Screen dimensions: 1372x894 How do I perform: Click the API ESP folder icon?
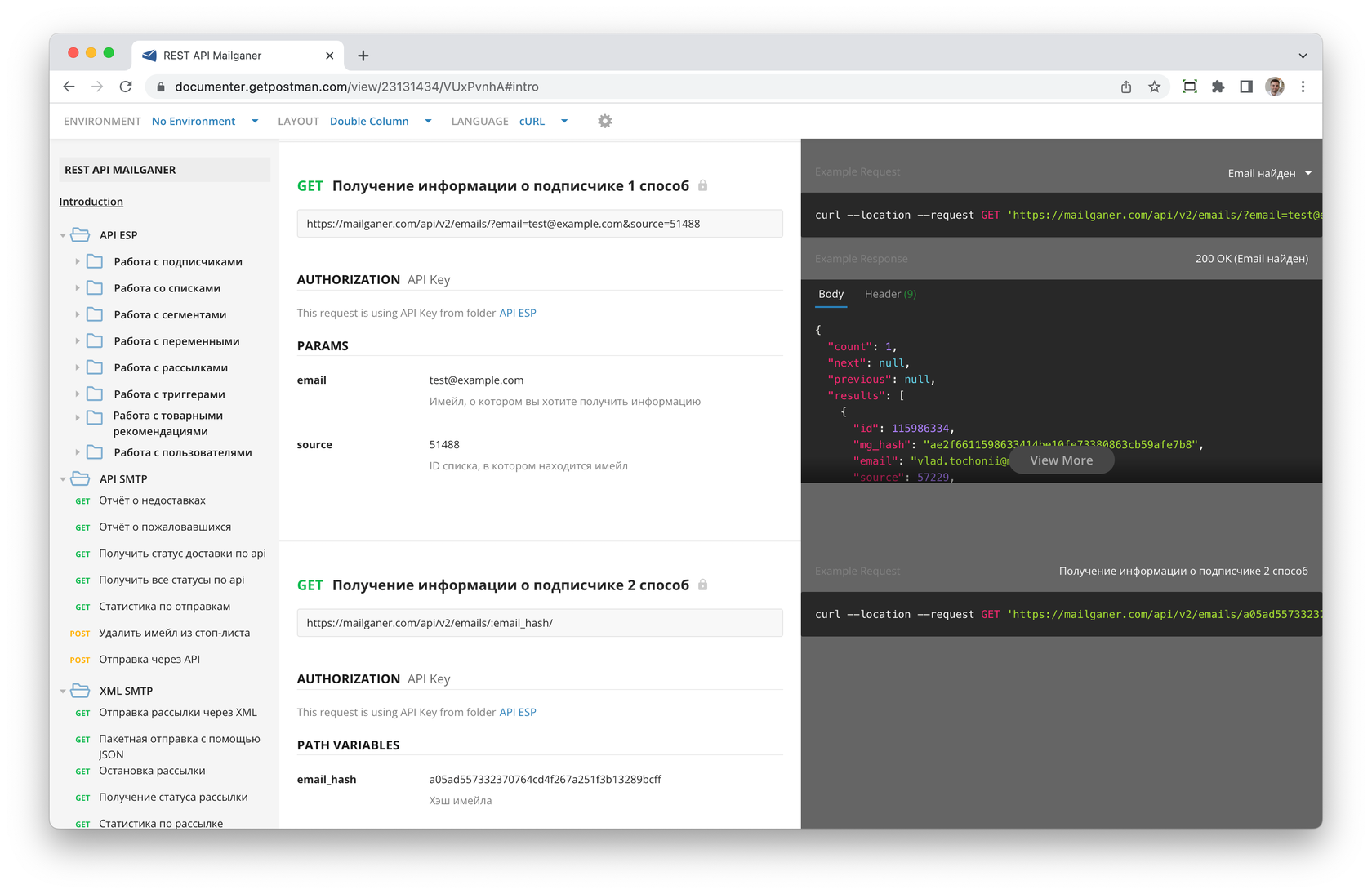click(x=80, y=235)
